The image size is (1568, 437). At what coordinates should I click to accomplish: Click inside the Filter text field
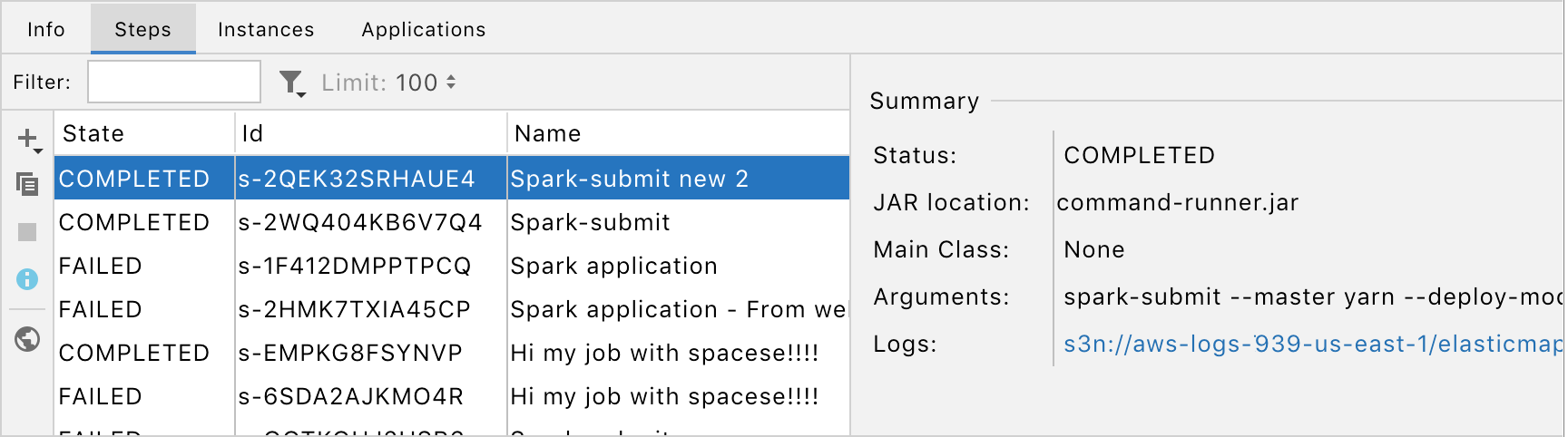click(x=174, y=82)
